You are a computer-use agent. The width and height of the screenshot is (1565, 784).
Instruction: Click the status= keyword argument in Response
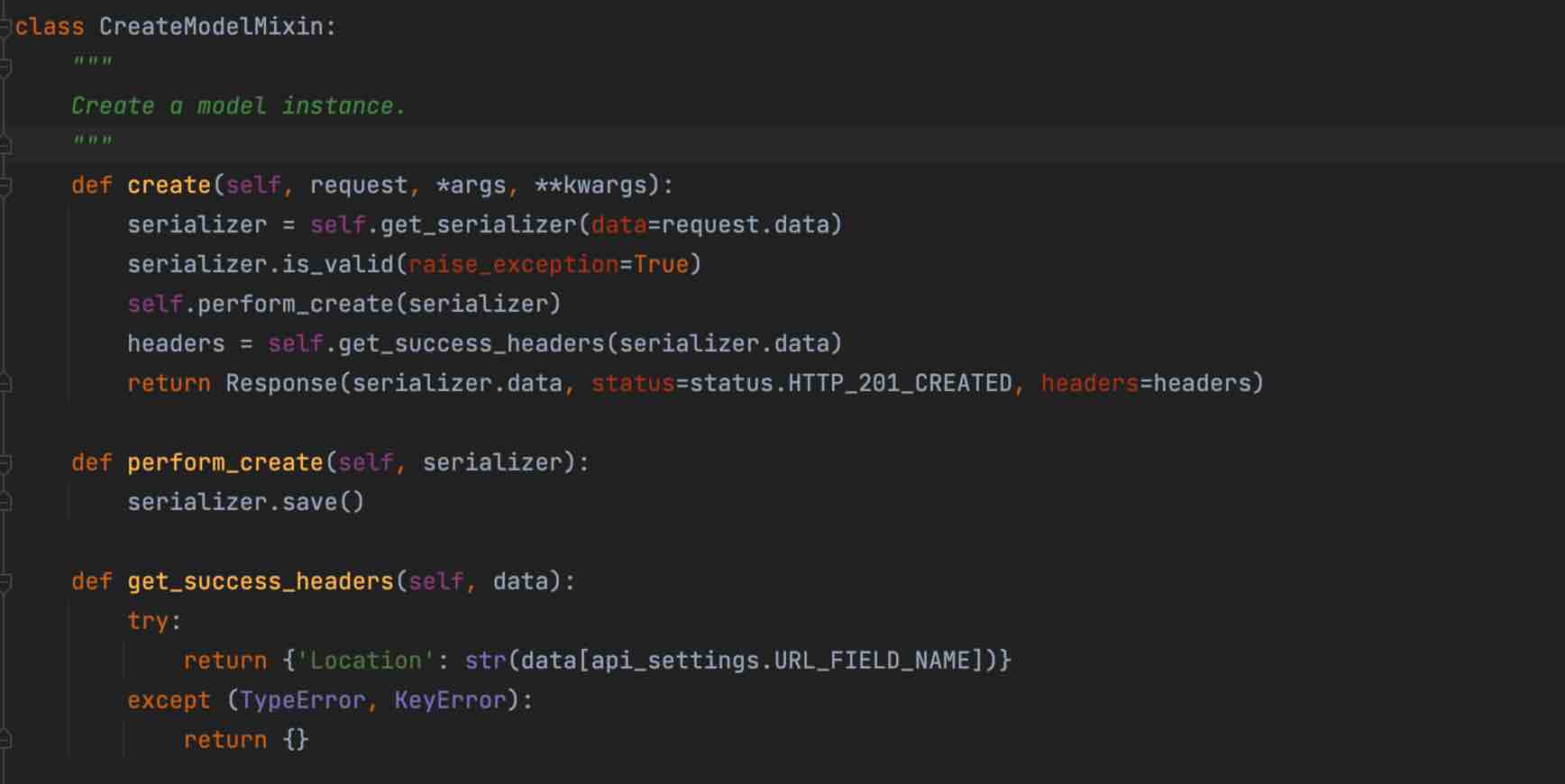[x=633, y=384]
